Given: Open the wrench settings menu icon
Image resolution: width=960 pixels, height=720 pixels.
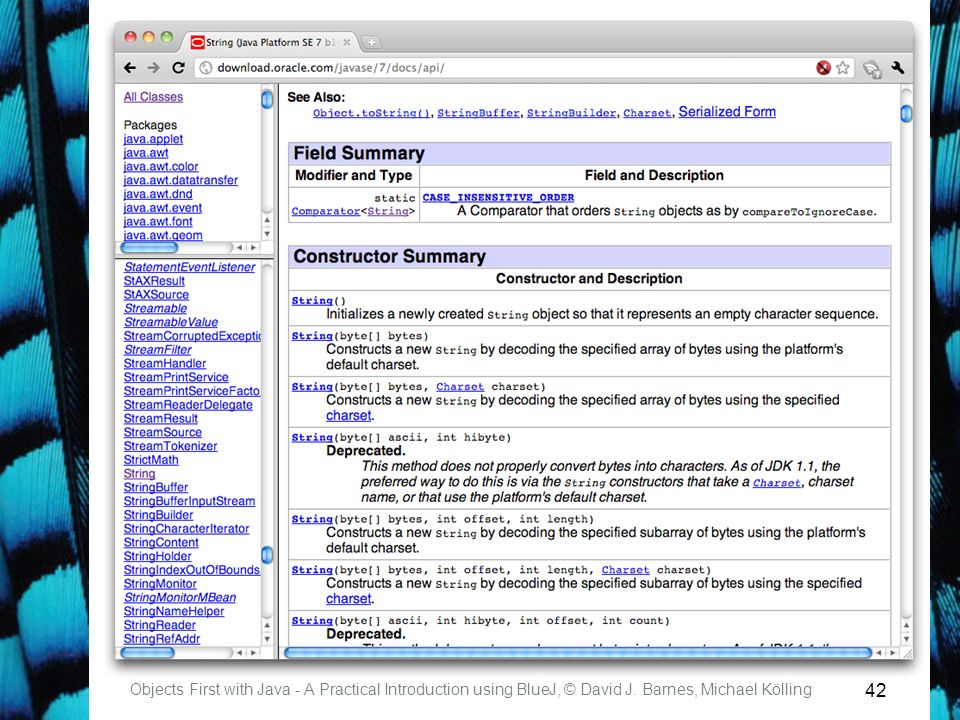Looking at the screenshot, I should pos(898,68).
